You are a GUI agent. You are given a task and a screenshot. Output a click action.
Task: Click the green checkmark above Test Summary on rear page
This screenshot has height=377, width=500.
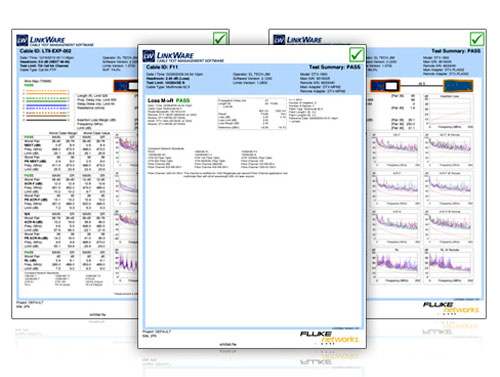click(477, 39)
